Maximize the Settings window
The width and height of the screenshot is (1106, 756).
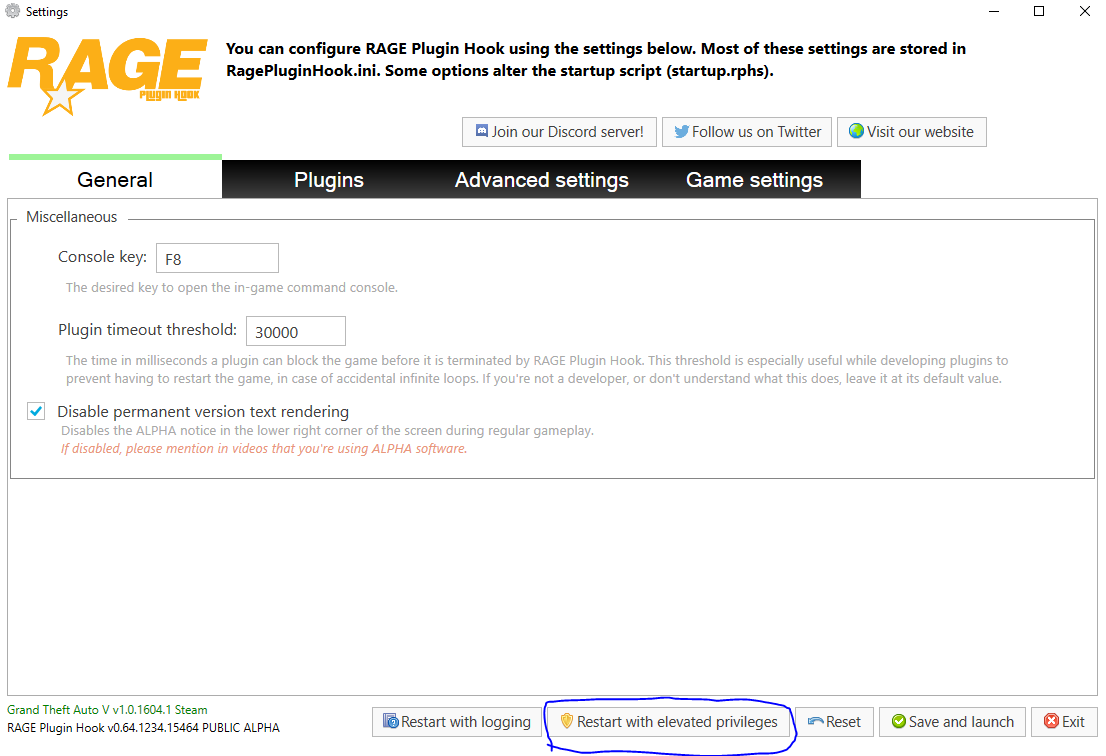pyautogui.click(x=1039, y=11)
